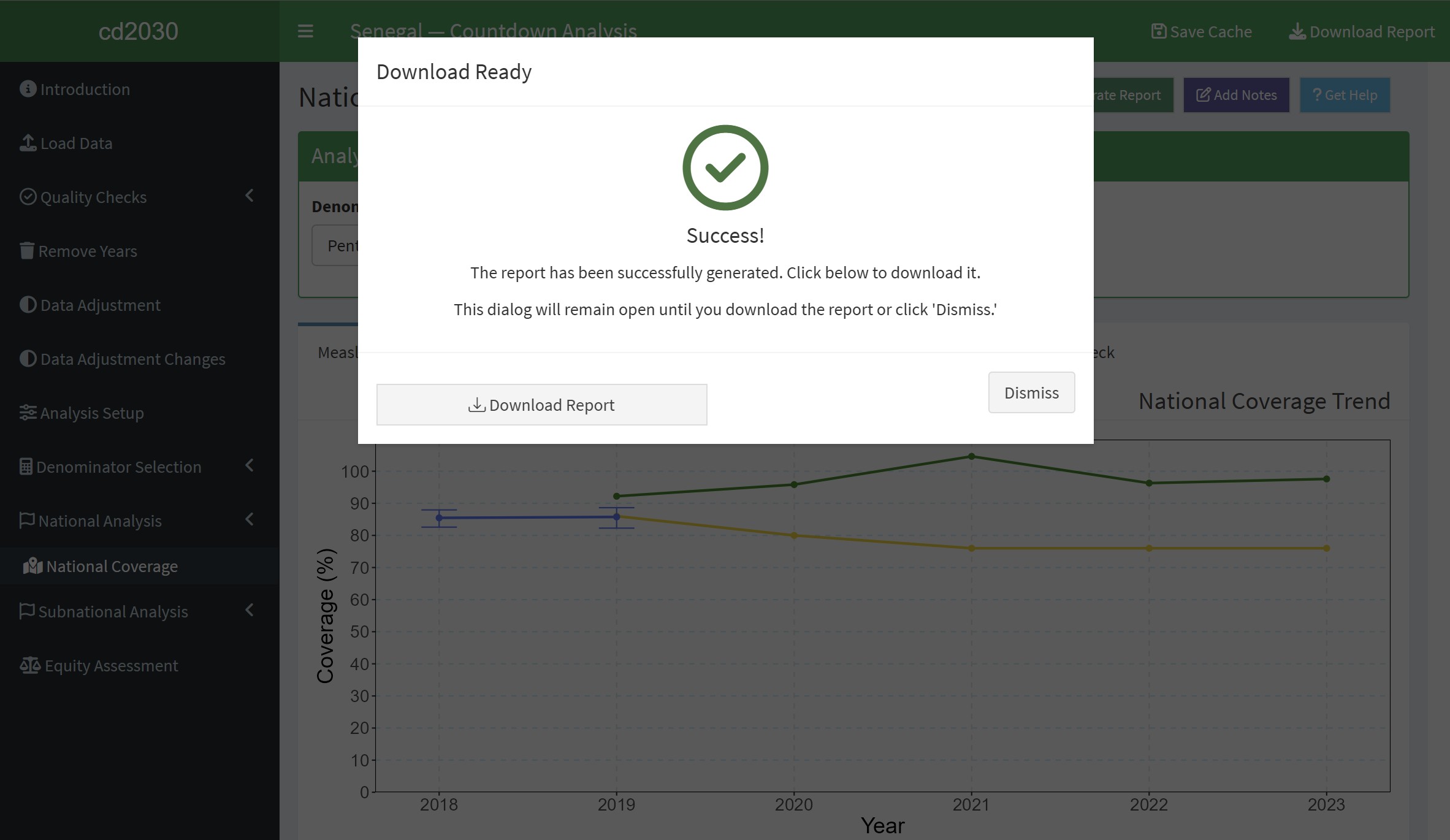The width and height of the screenshot is (1450, 840).
Task: Collapse the National Analysis section
Action: pyautogui.click(x=250, y=520)
